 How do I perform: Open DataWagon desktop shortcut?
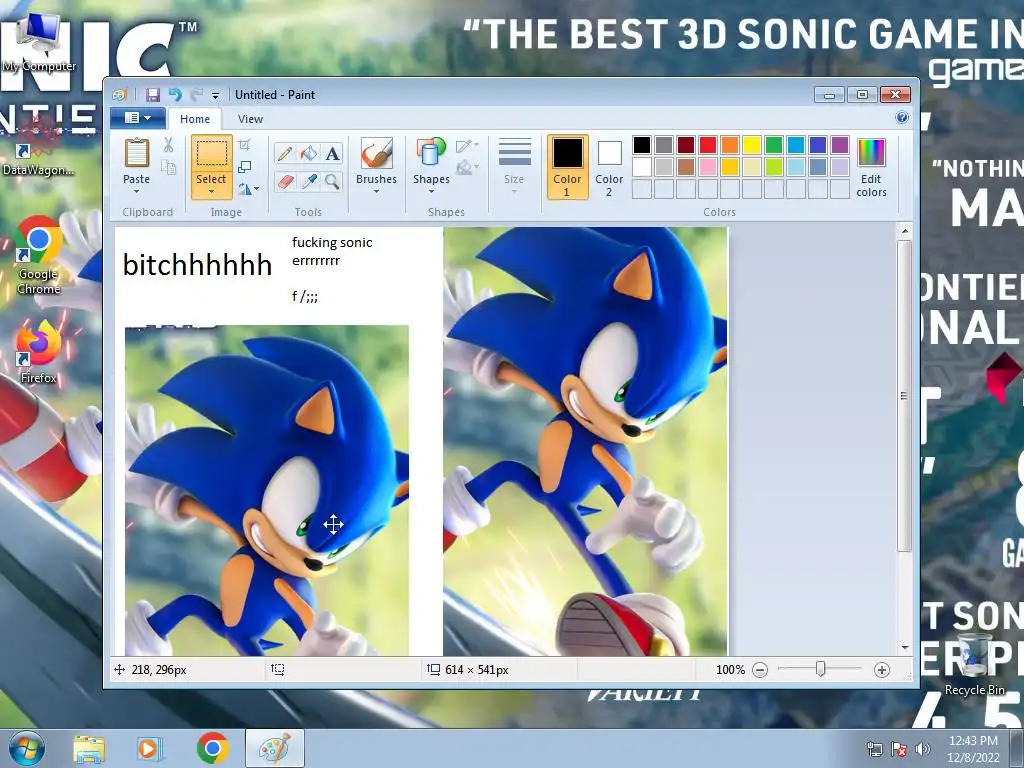[39, 148]
